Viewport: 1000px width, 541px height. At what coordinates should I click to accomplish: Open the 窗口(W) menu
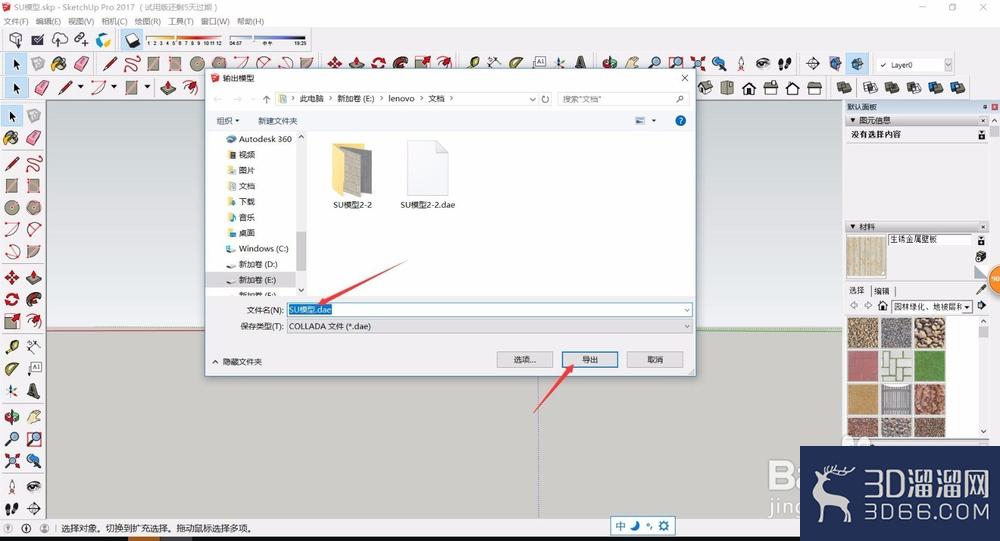pos(215,21)
